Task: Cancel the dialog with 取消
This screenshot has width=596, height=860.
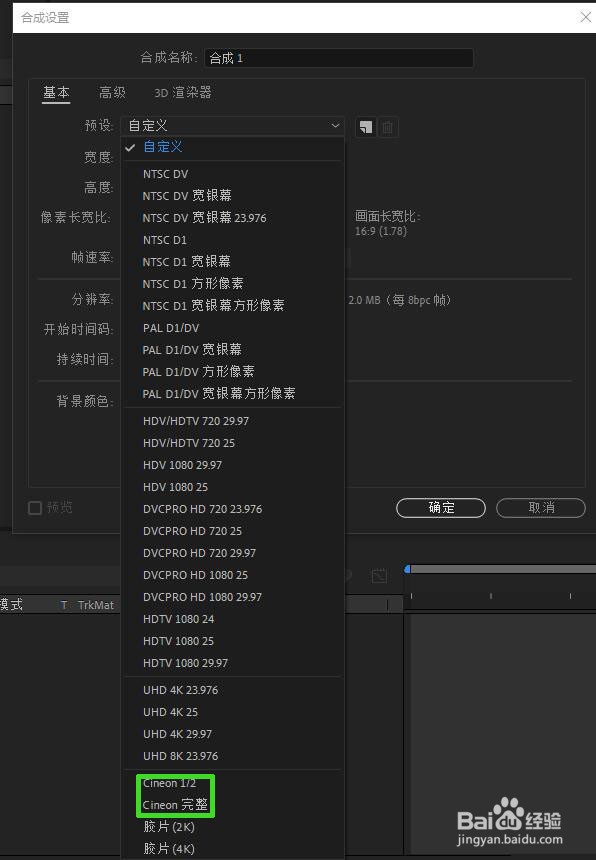Action: coord(541,508)
